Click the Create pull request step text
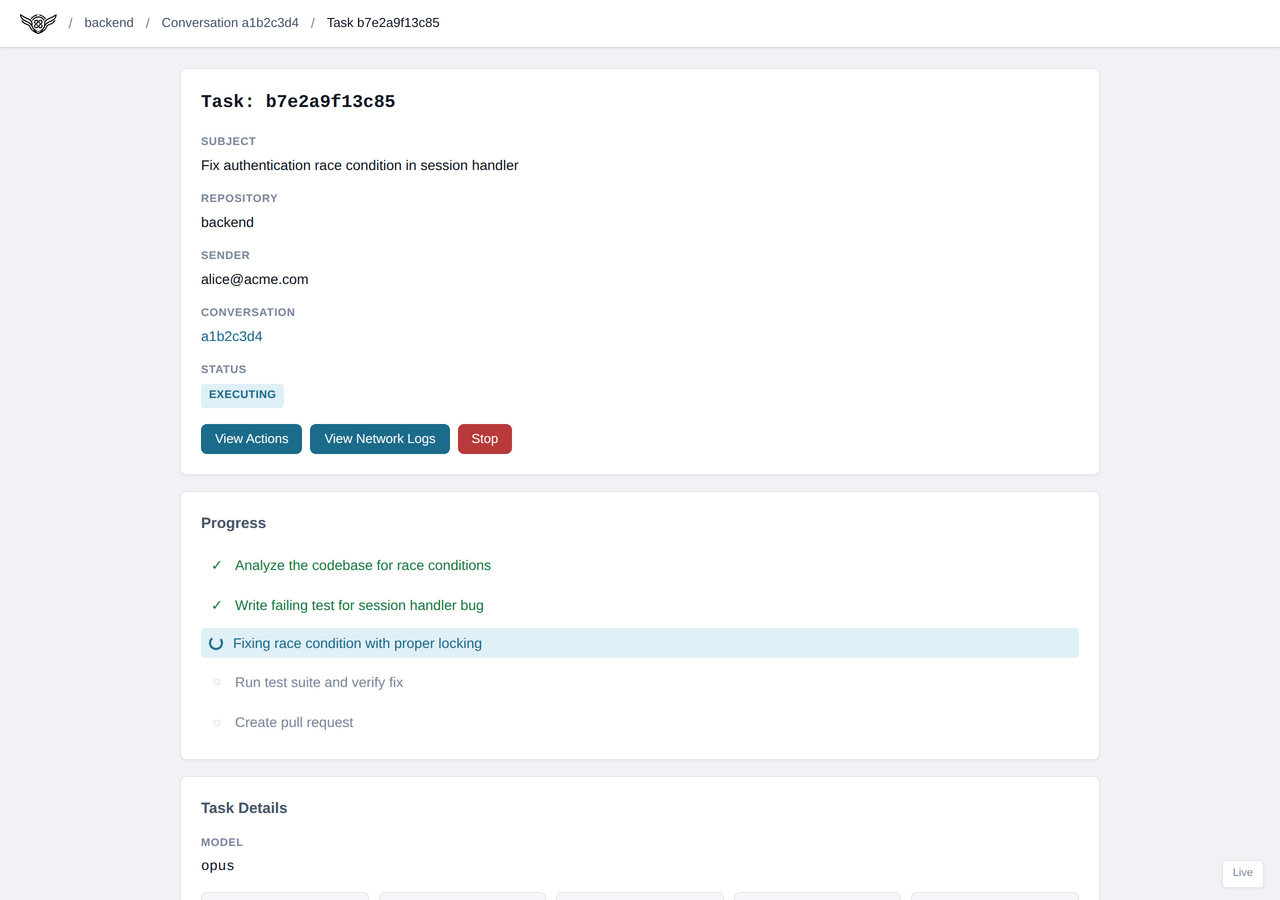 click(x=294, y=722)
